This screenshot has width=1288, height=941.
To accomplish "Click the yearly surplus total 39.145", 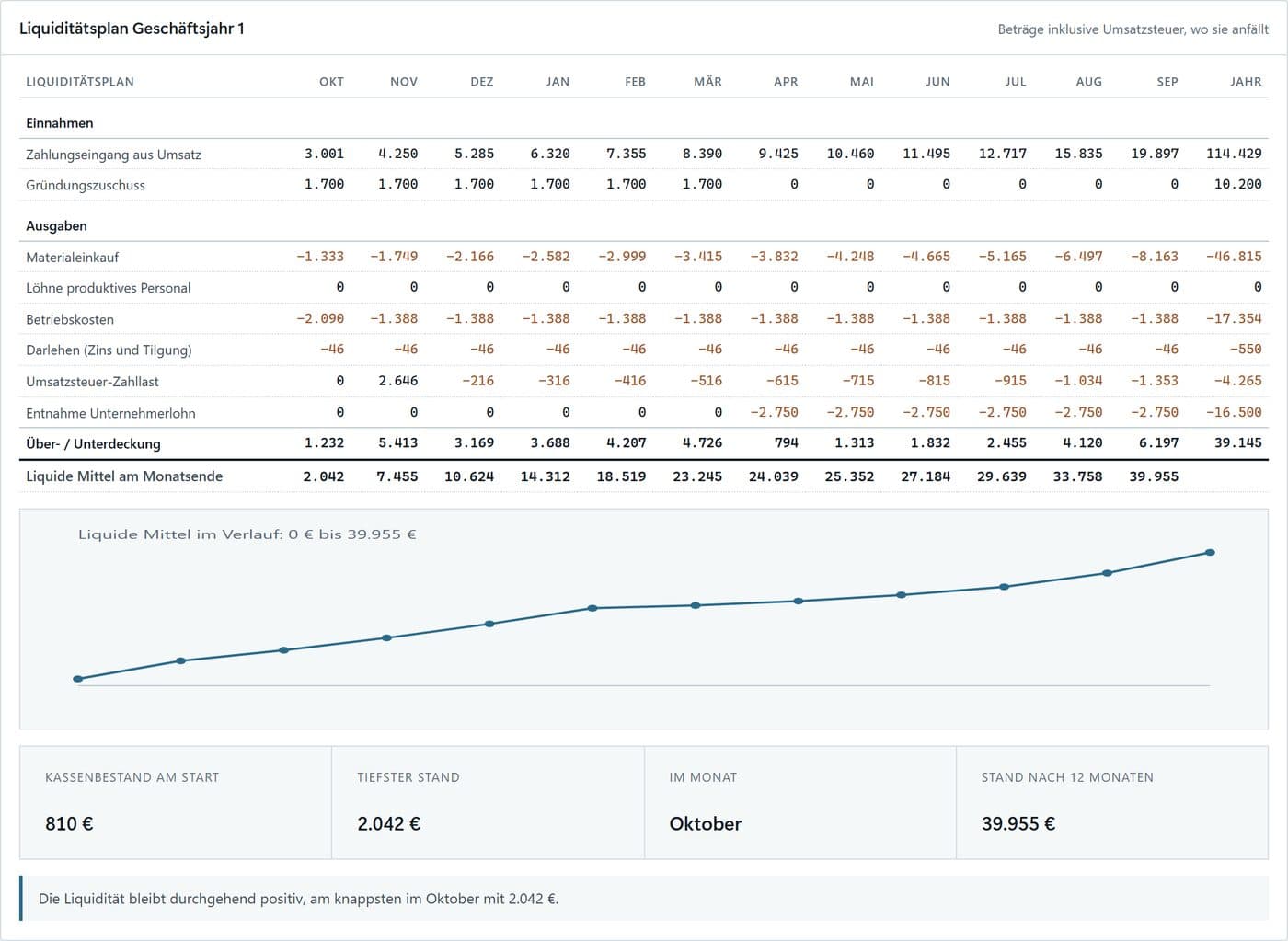I will coord(1237,442).
